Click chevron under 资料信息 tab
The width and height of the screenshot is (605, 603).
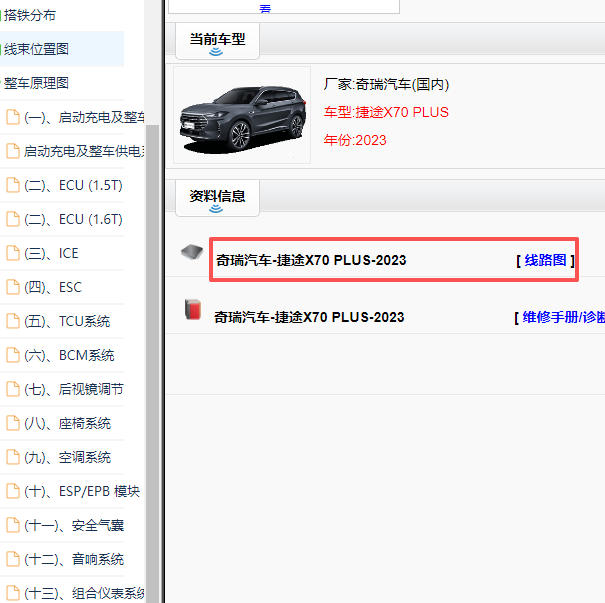(216, 209)
